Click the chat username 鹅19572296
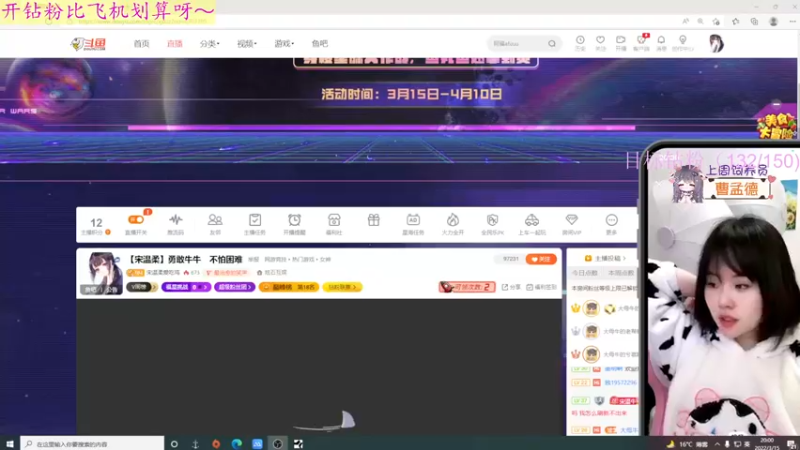The image size is (800, 450). point(620,383)
